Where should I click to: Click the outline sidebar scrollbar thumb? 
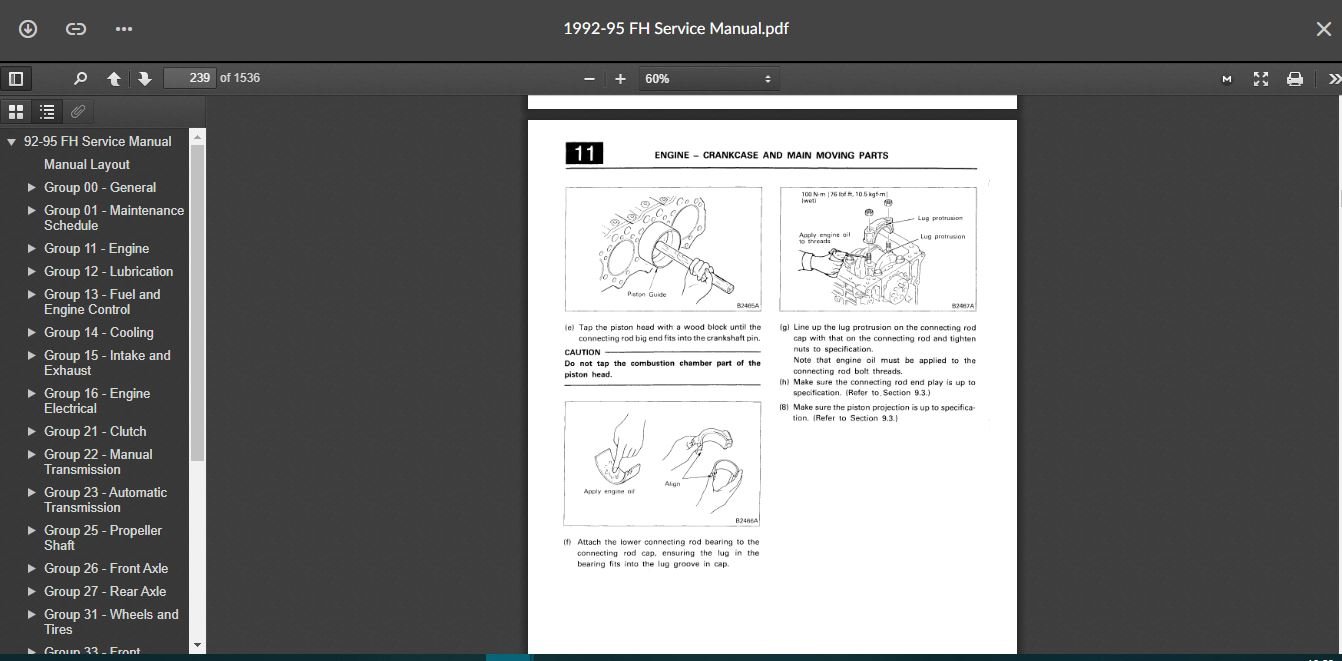[197, 302]
